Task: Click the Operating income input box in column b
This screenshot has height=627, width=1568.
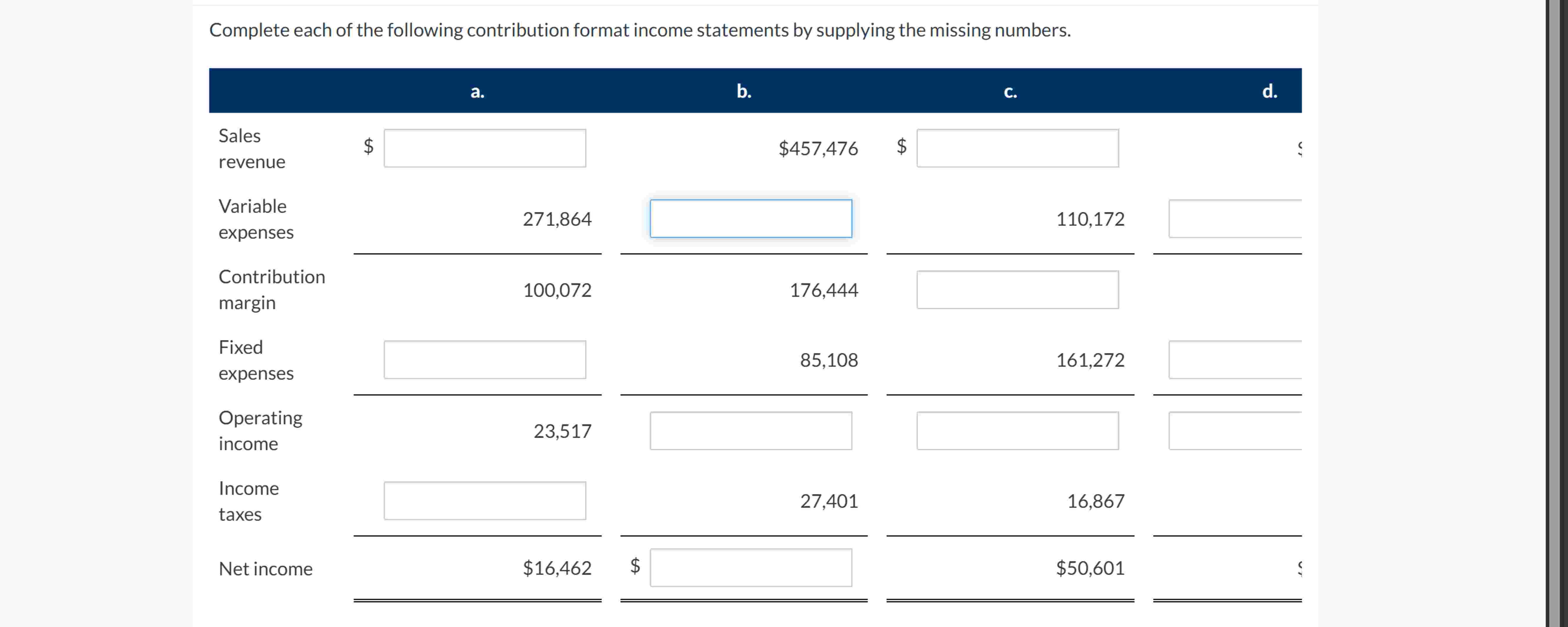Action: tap(751, 431)
